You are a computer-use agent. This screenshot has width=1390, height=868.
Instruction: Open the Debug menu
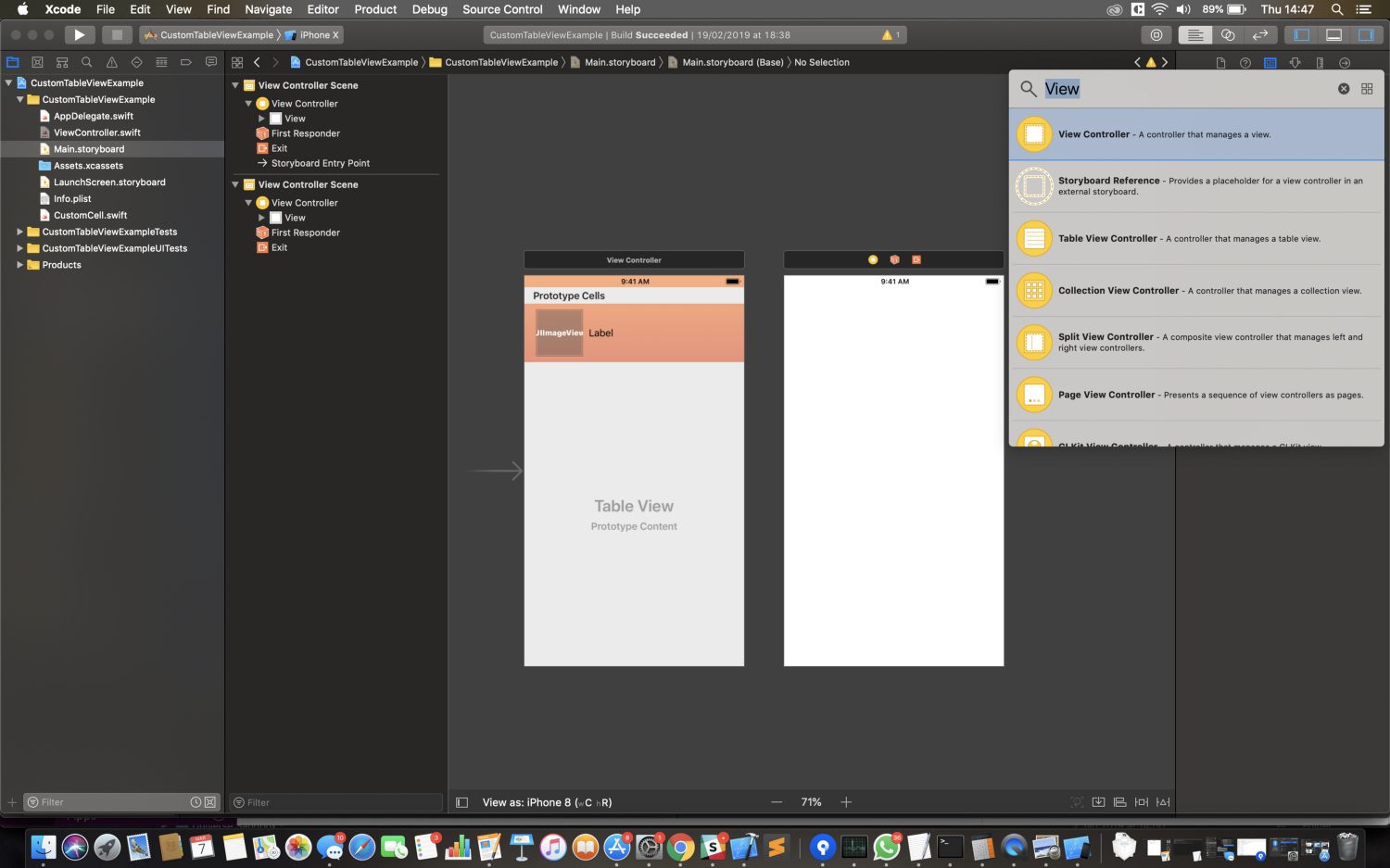(x=429, y=9)
